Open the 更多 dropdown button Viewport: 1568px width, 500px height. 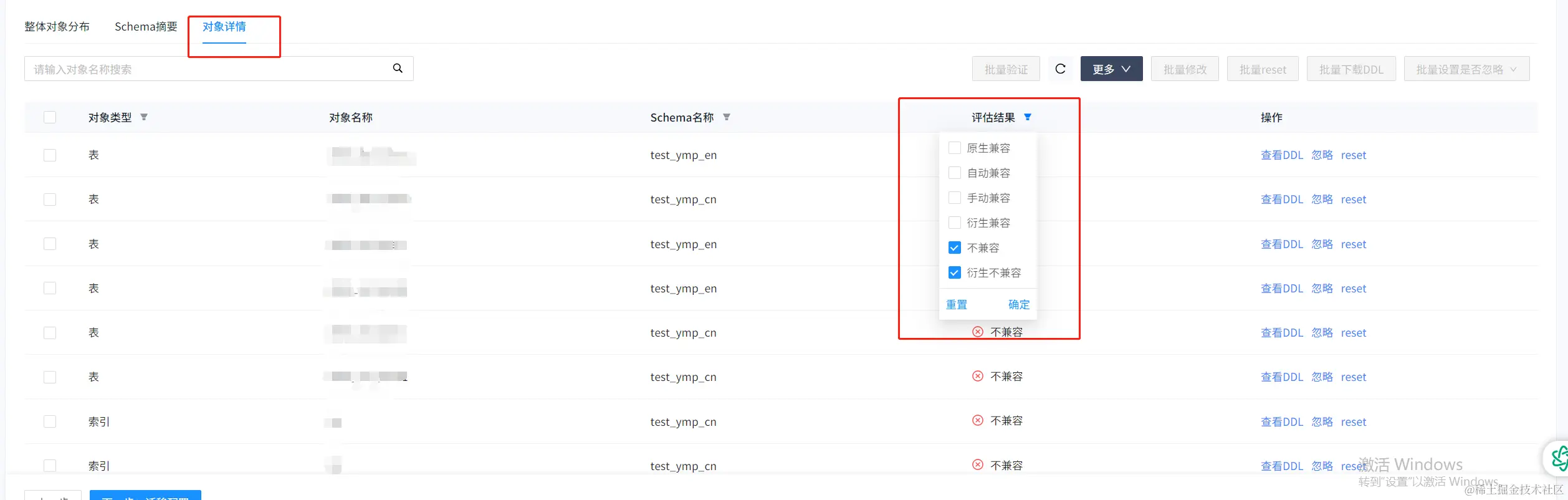(1111, 69)
